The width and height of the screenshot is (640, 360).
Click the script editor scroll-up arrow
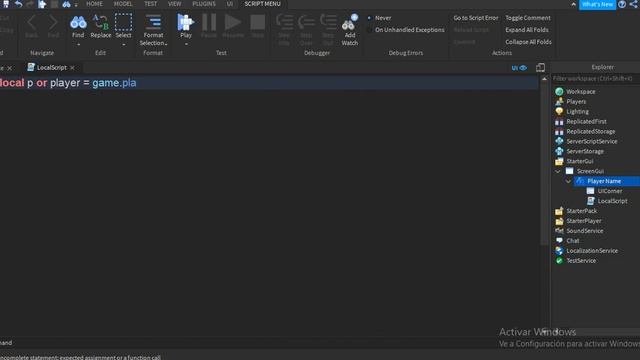coord(544,79)
